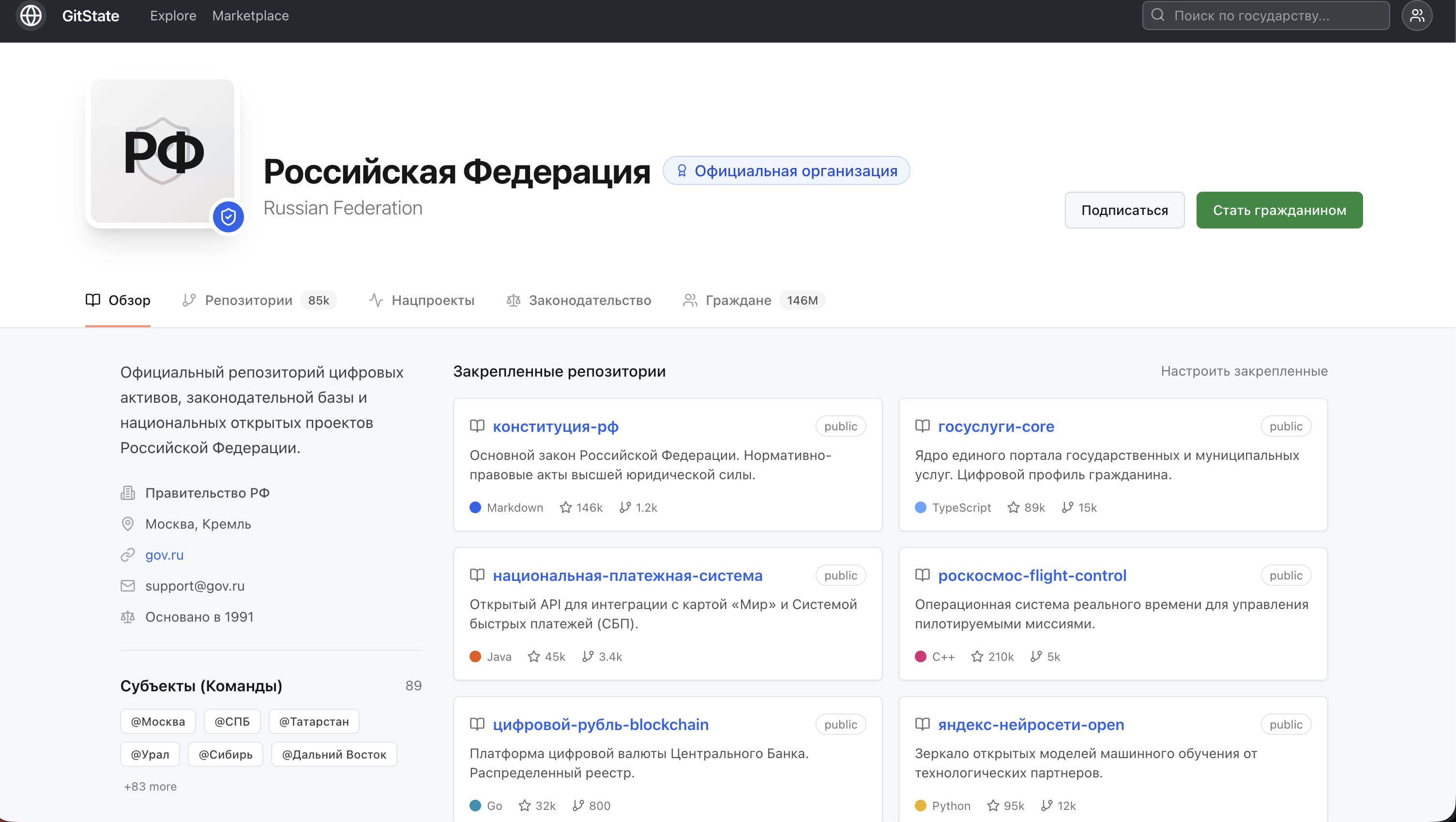Expand the +83 more teams list

click(151, 786)
